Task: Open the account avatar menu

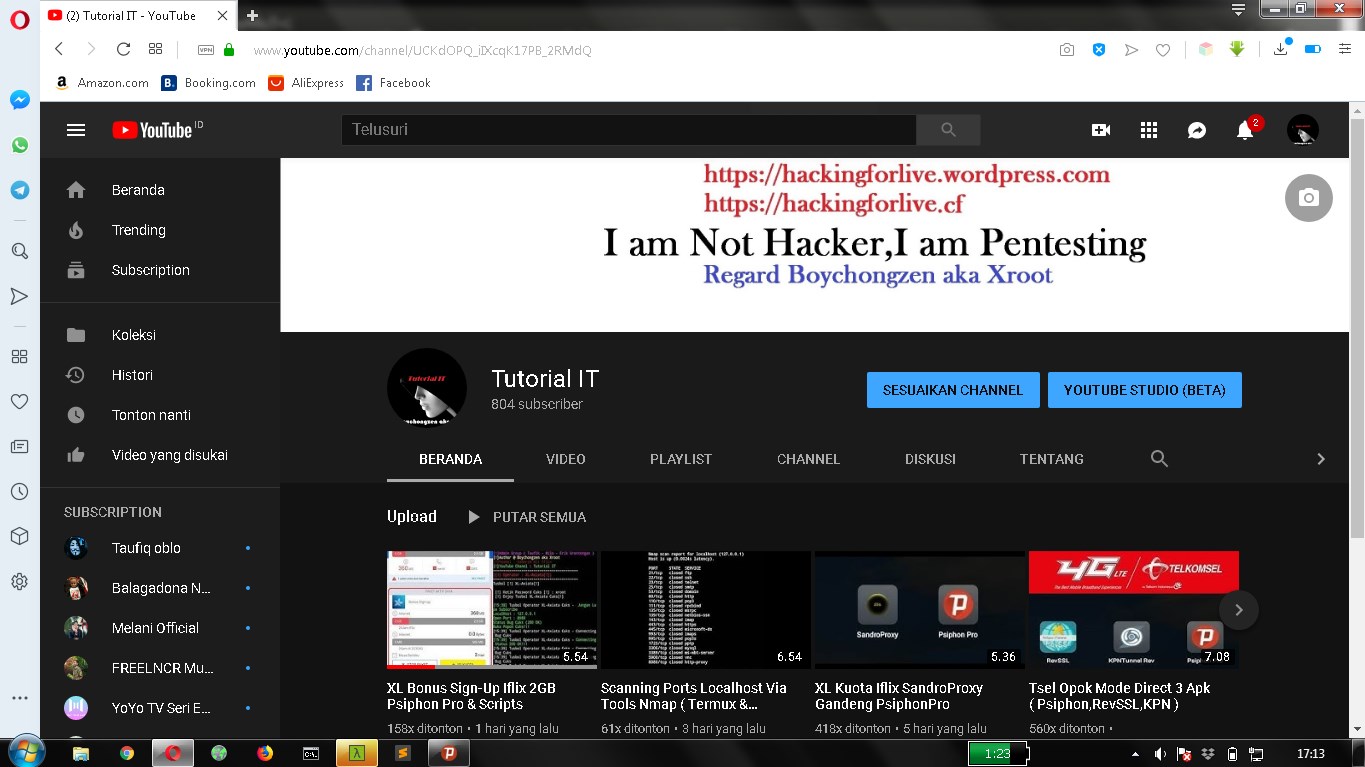Action: 1302,130
